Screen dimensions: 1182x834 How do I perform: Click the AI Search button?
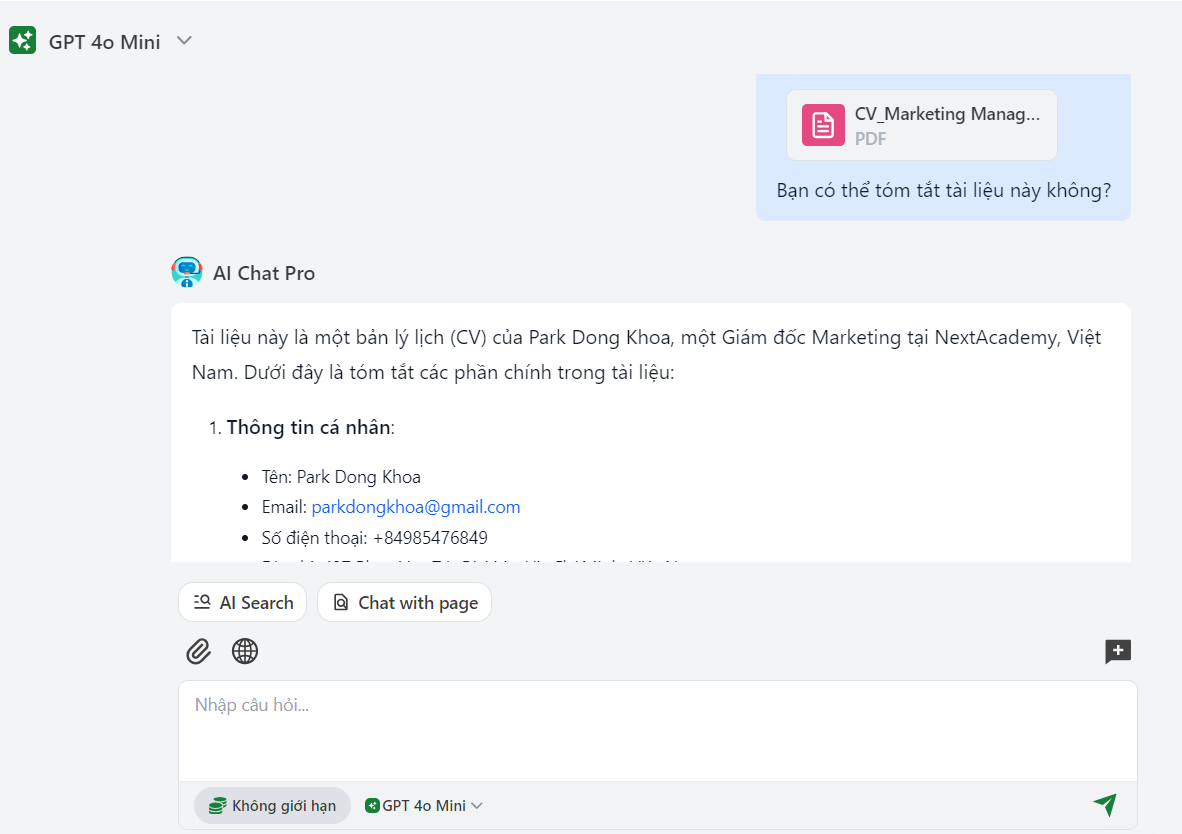point(242,602)
